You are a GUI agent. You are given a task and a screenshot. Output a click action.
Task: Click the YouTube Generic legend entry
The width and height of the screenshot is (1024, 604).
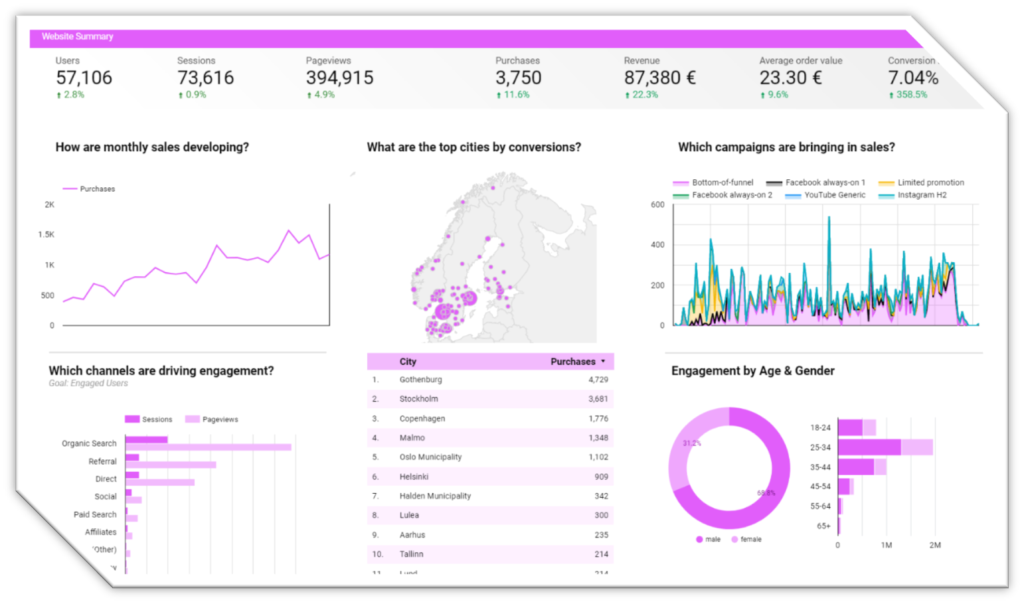pos(825,195)
